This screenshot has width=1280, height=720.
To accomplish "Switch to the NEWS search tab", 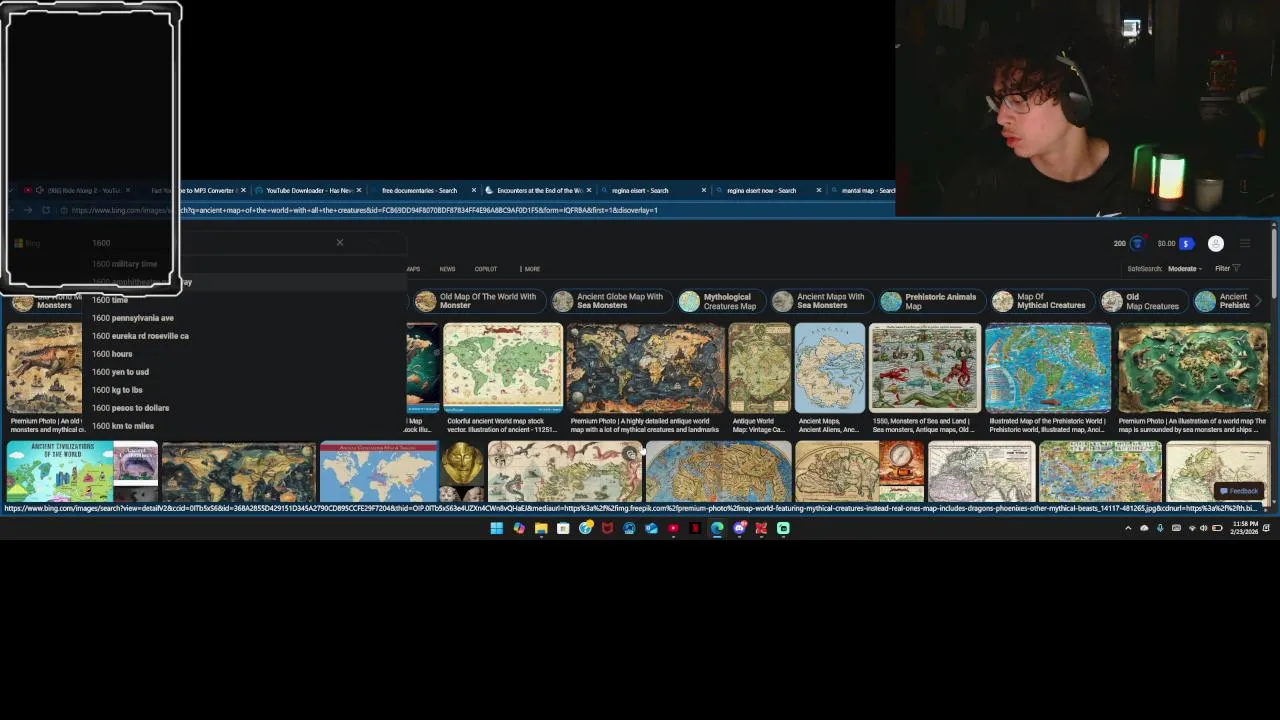I will (447, 269).
